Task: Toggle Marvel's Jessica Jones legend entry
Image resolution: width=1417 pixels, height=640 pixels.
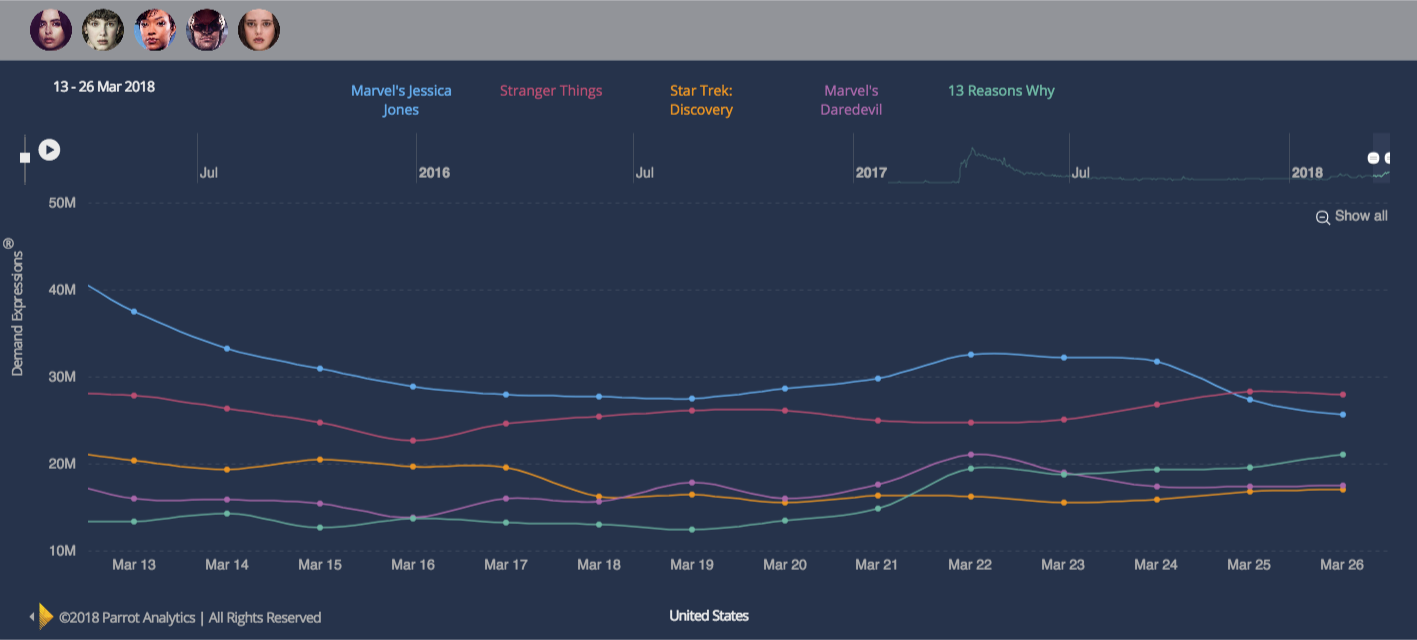Action: pos(401,100)
